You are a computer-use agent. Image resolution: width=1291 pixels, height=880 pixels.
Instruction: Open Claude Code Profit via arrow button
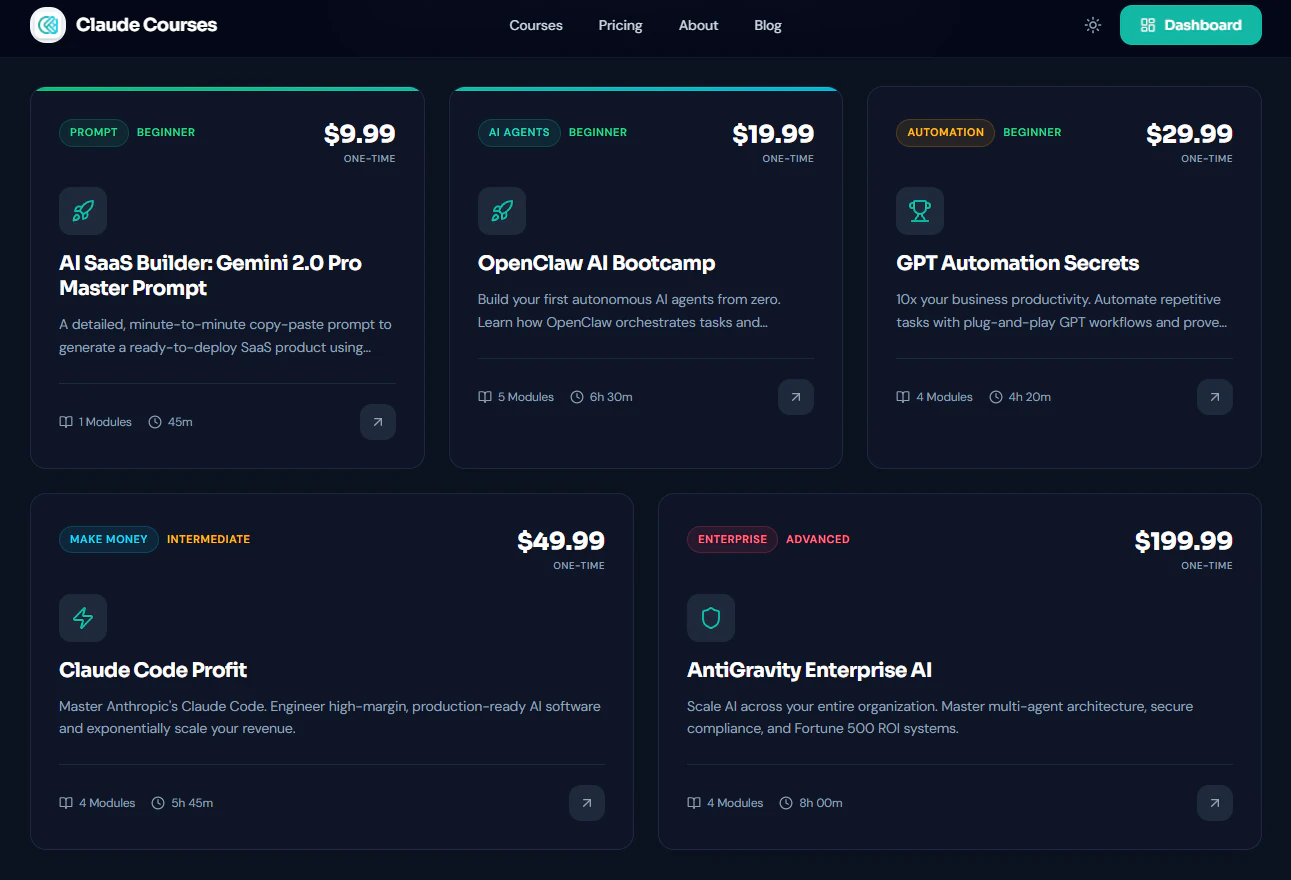pyautogui.click(x=587, y=803)
